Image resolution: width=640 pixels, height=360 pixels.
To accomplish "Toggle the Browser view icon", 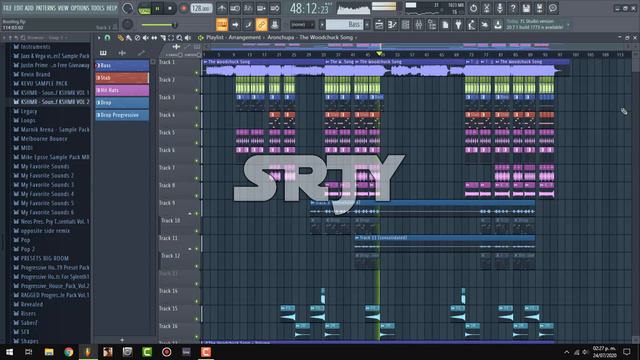I will tap(432, 25).
